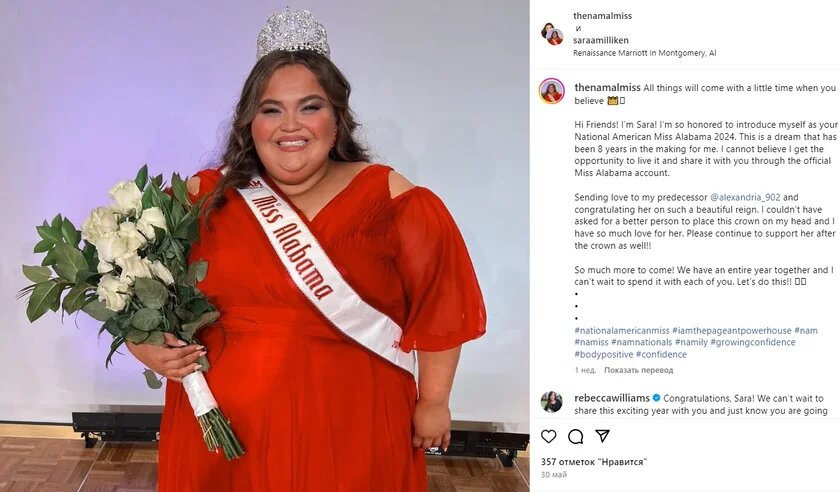Like the post with heart icon
This screenshot has height=492, width=840.
click(549, 436)
